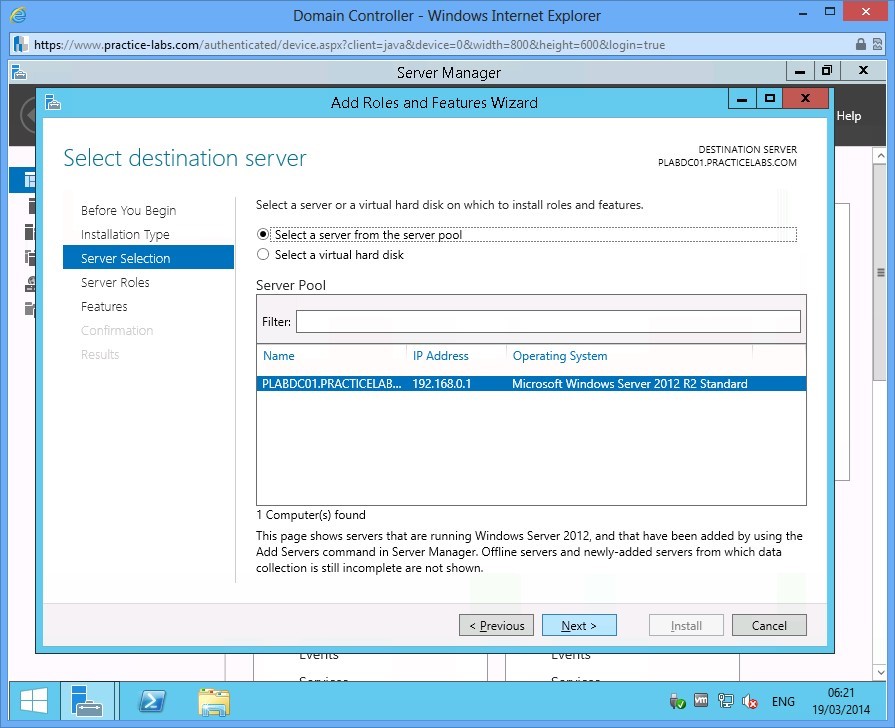Select the 'Select a server from the server pool' option
Viewport: 895px width, 728px height.
[262, 234]
